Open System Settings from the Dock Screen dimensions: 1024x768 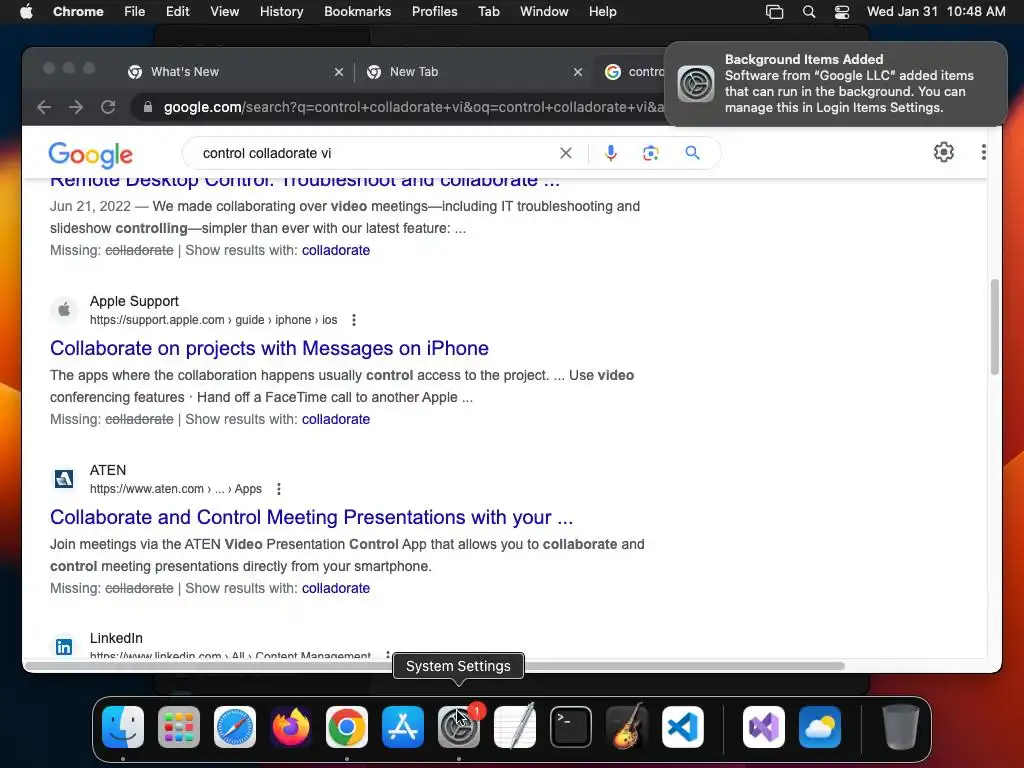pos(459,727)
